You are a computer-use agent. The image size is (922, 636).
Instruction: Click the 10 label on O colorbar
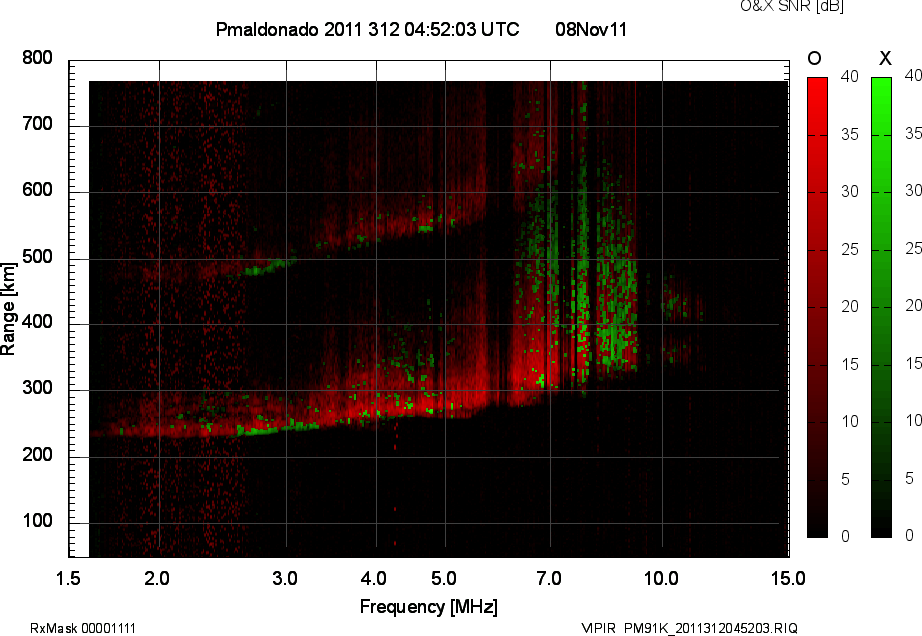pyautogui.click(x=849, y=421)
